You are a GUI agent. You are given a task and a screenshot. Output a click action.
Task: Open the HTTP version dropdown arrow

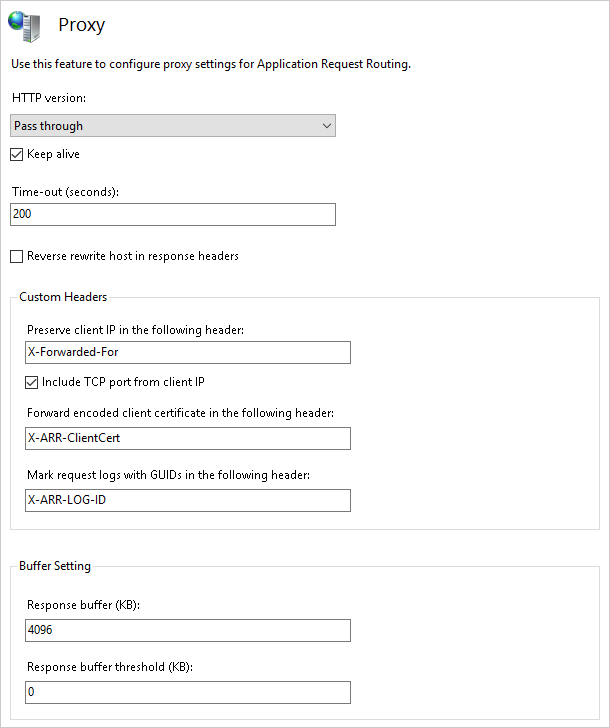[326, 126]
